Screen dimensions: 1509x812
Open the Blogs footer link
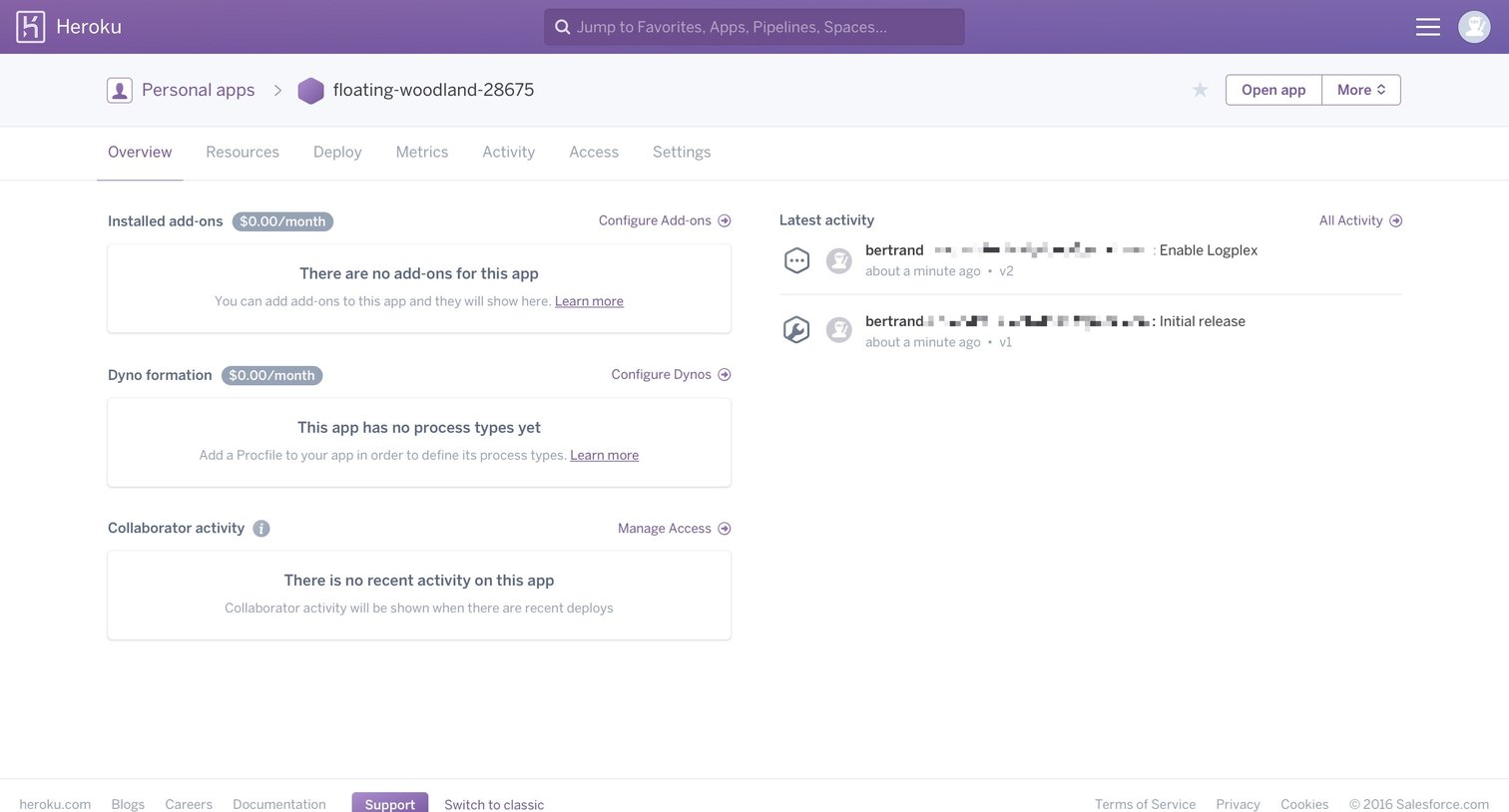pos(128,804)
